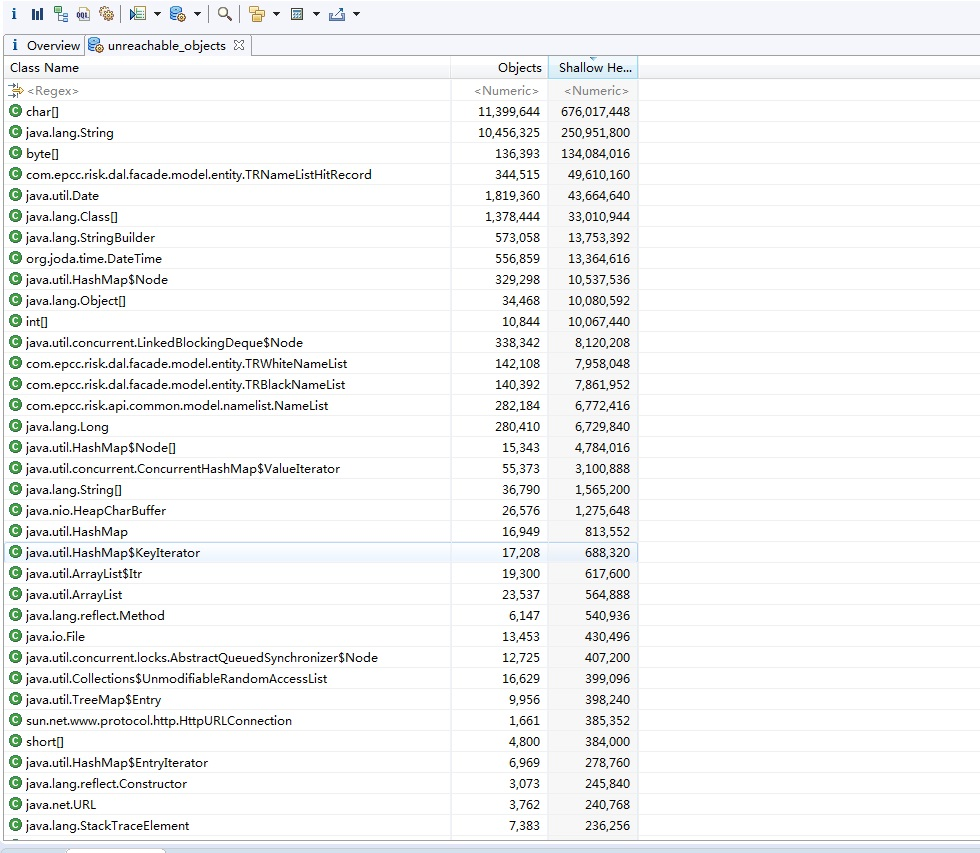
Task: Select the java.nio.HeapCharBuffer row
Action: pyautogui.click(x=321, y=511)
